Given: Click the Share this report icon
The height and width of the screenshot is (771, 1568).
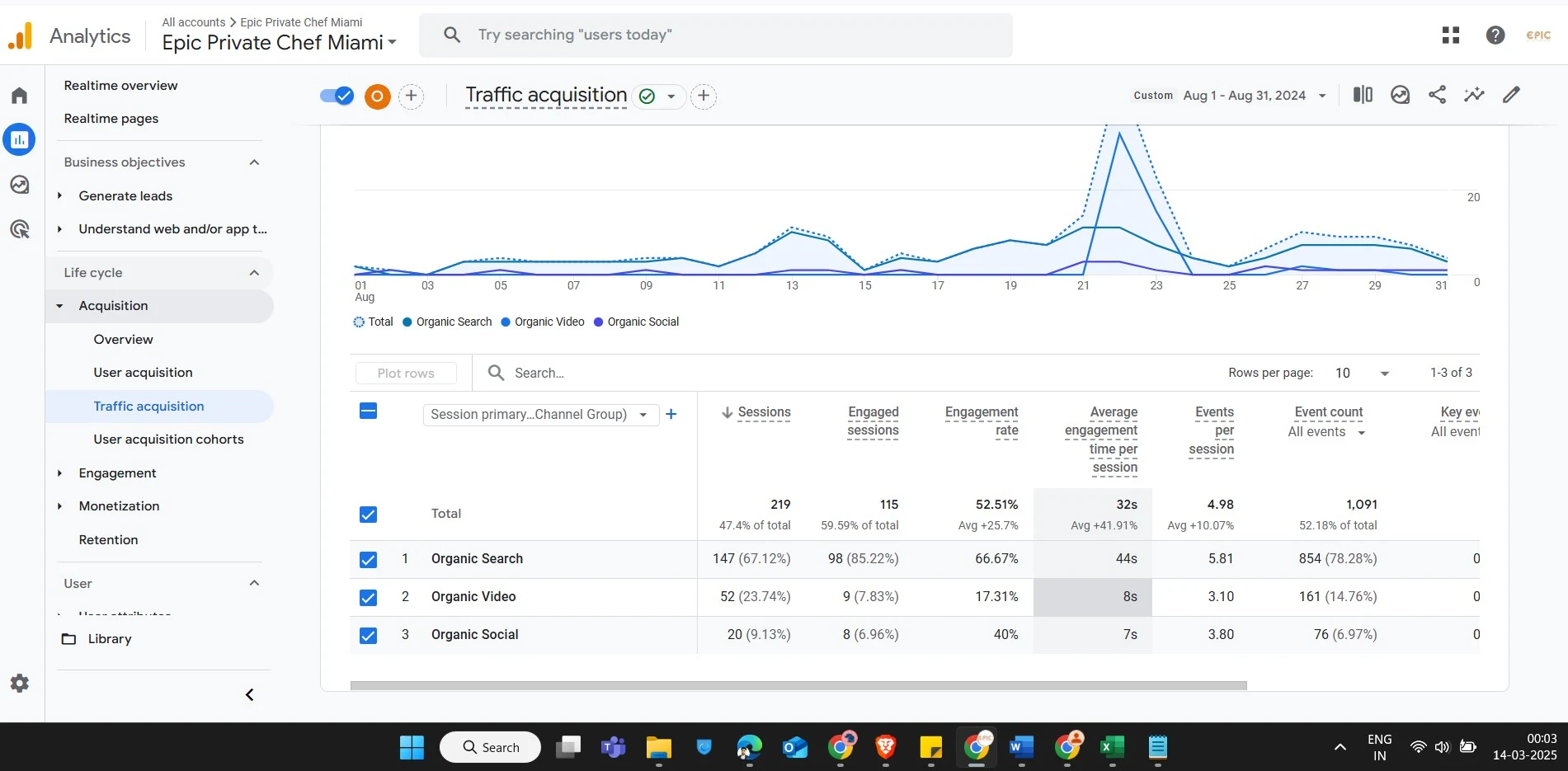Looking at the screenshot, I should coord(1437,95).
